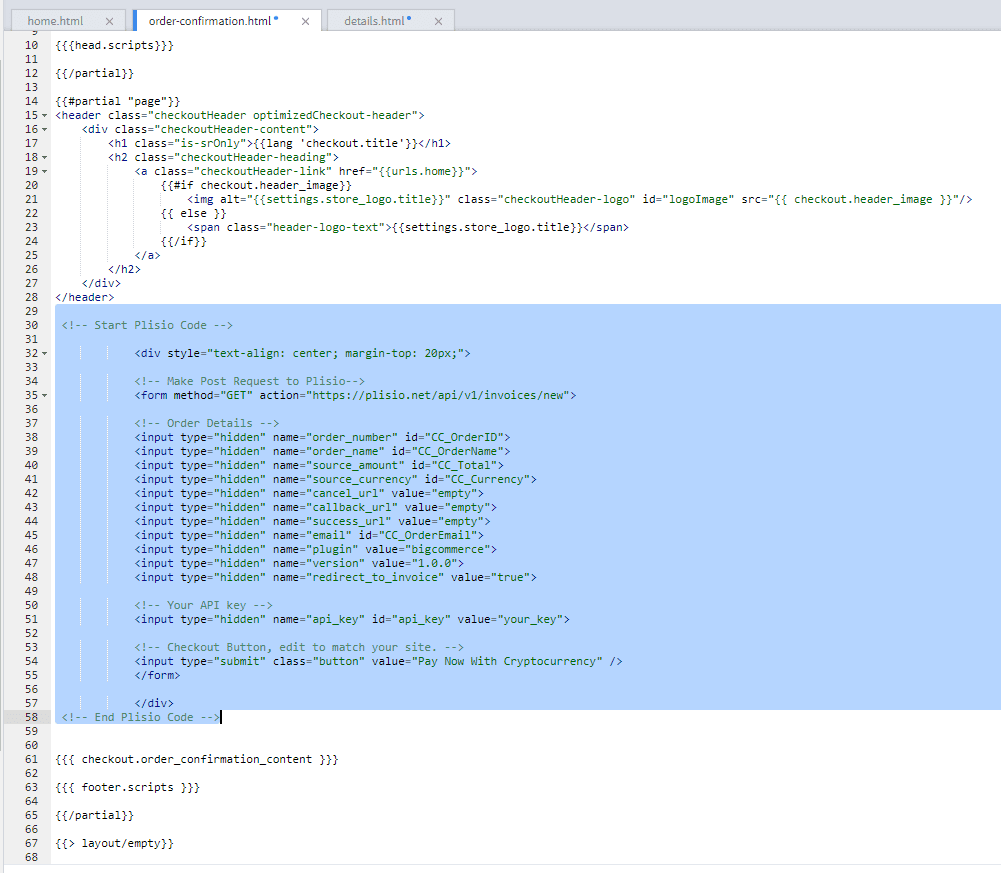Click the 'Your API key' comment

(204, 605)
